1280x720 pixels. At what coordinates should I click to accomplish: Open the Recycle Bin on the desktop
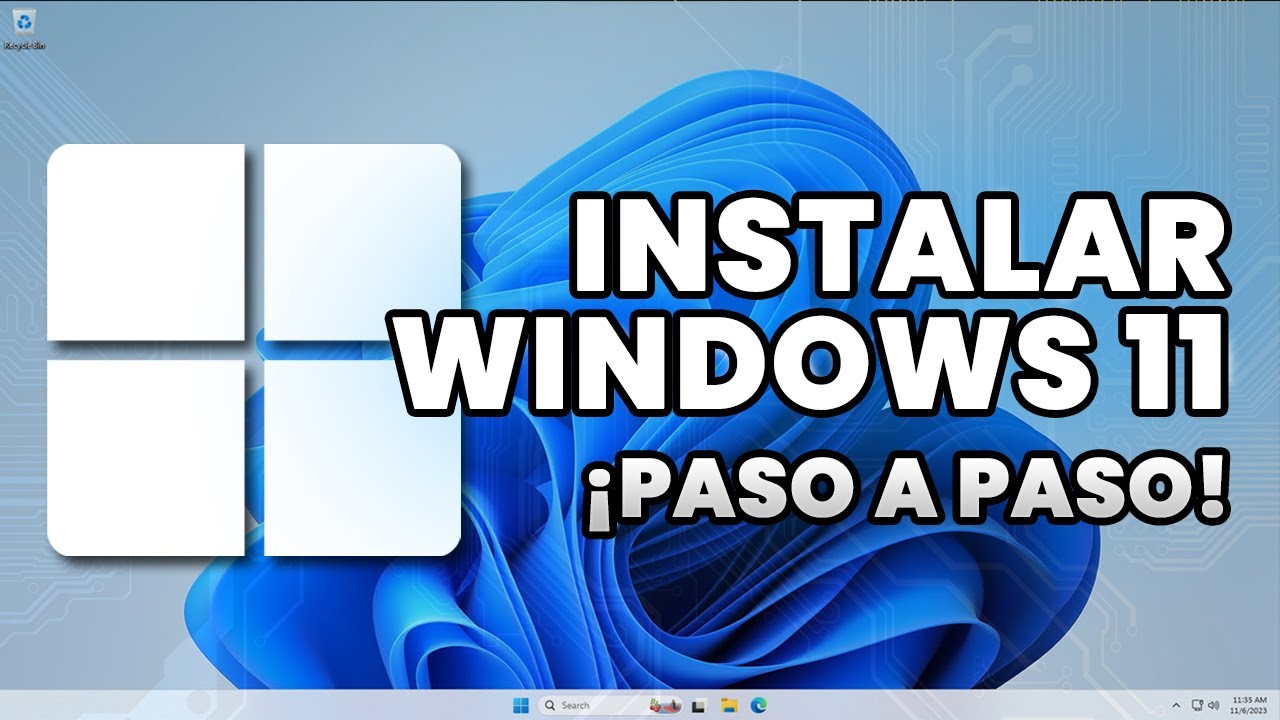[x=25, y=22]
